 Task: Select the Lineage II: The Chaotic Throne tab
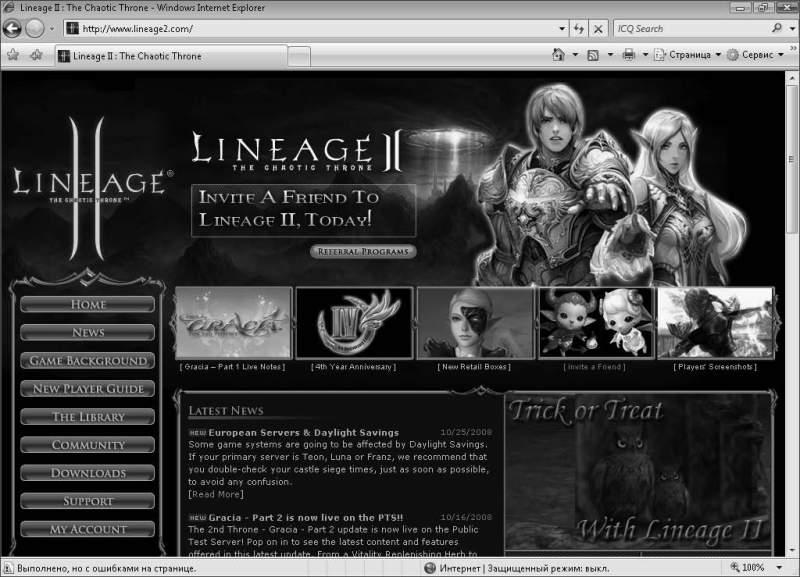pyautogui.click(x=171, y=56)
